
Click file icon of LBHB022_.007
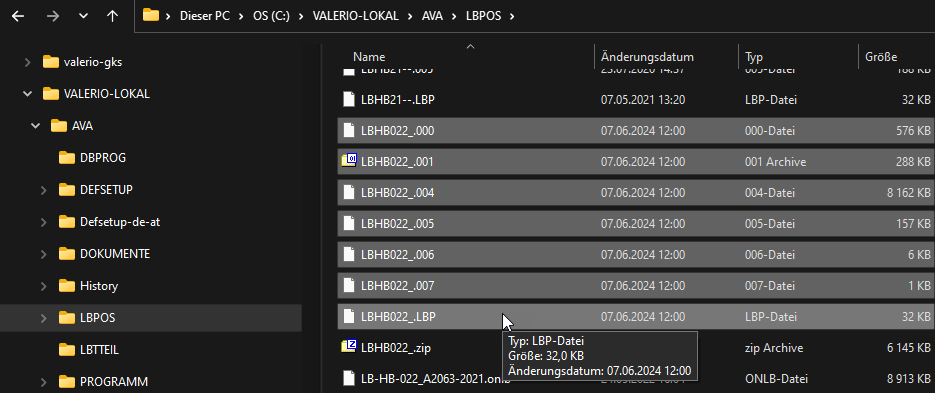(349, 286)
